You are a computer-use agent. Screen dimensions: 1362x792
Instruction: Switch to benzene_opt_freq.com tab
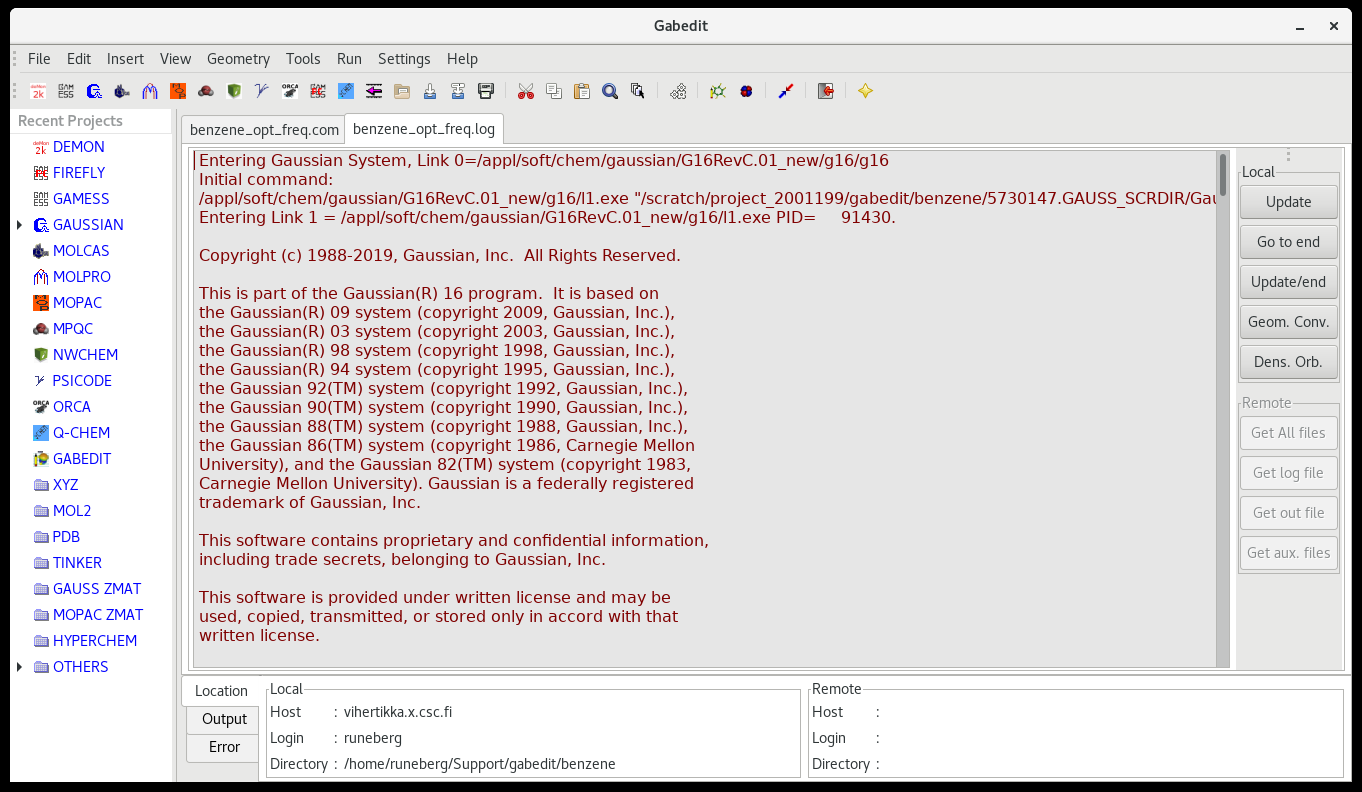click(264, 130)
